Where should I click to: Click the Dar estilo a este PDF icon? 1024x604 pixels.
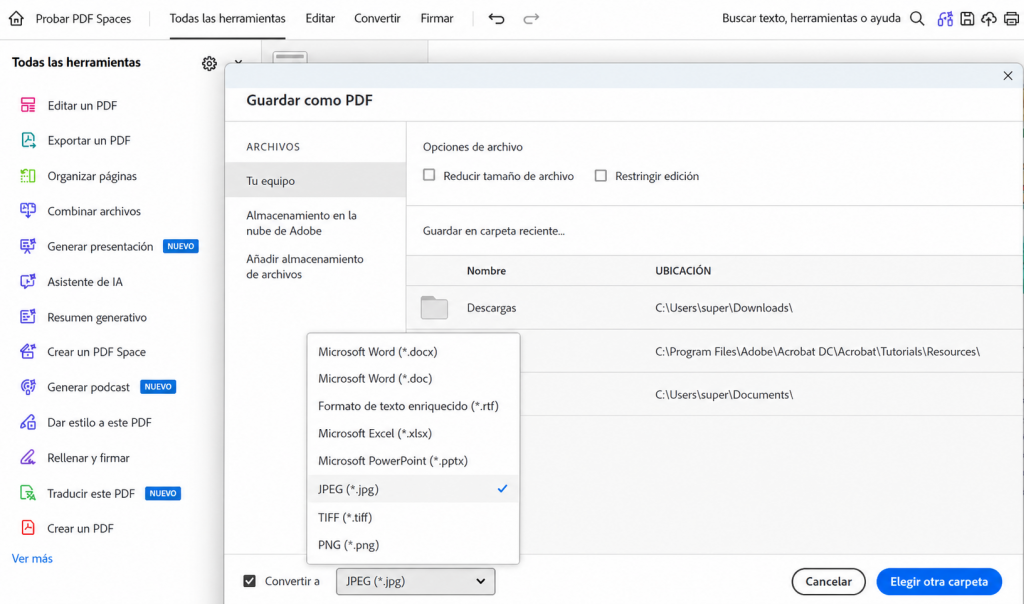[27, 422]
